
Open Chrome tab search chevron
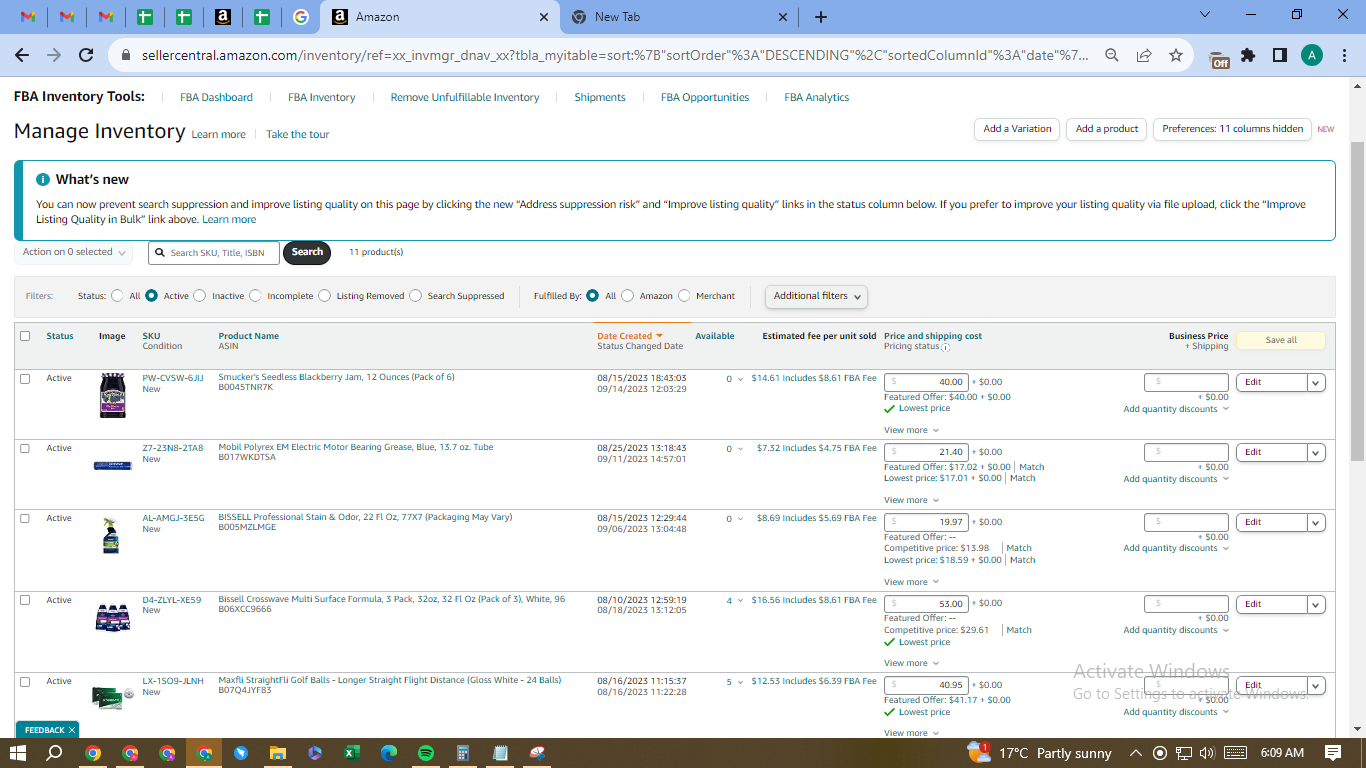pyautogui.click(x=1205, y=15)
